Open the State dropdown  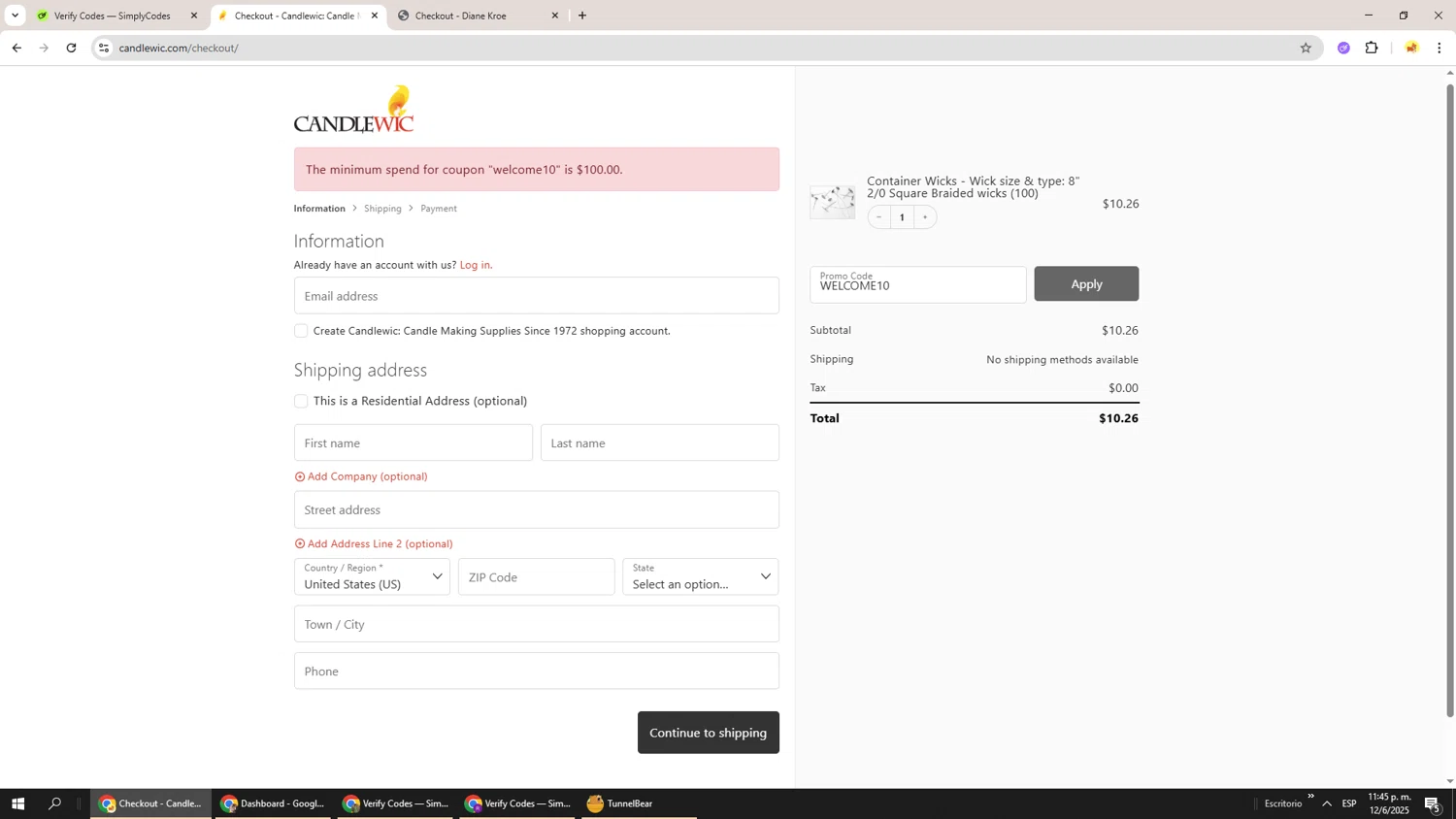(701, 576)
